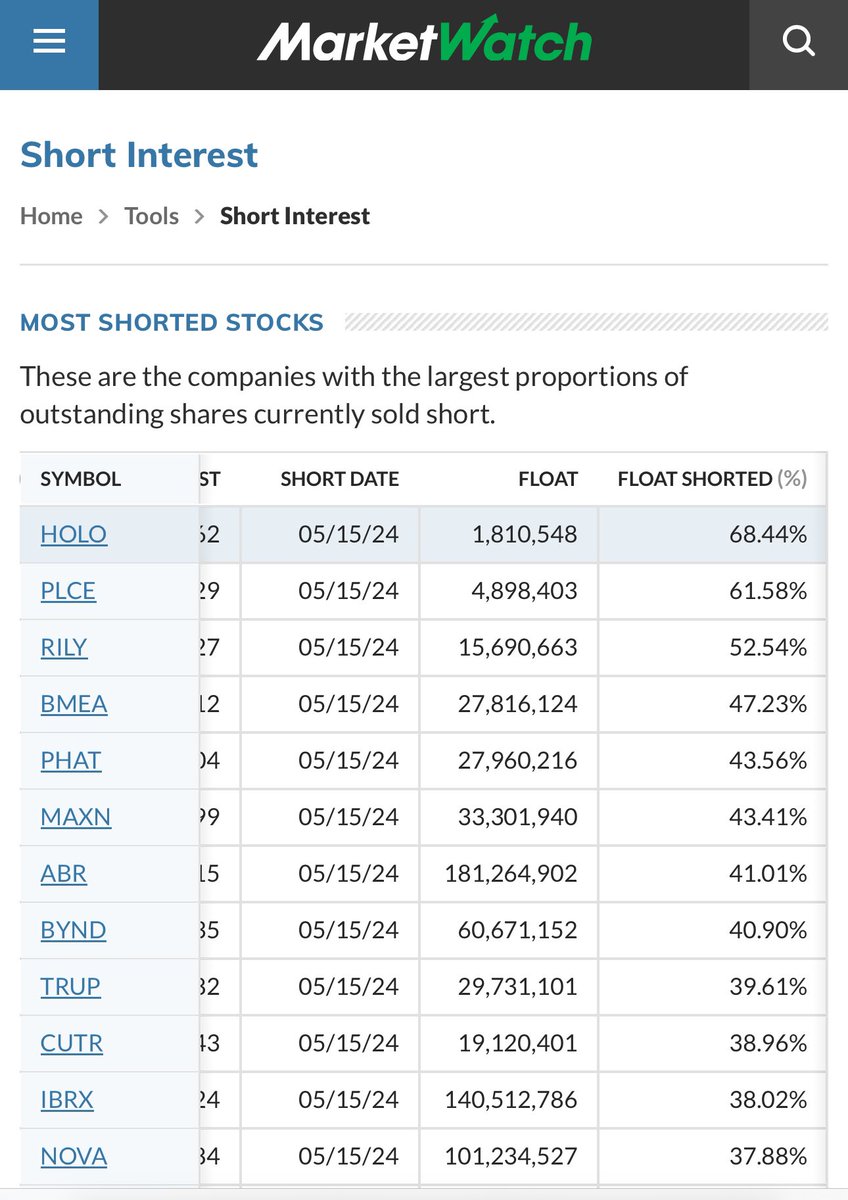Click the FLOAT SHORTED (%) column header
Viewport: 848px width, 1200px height.
712,479
